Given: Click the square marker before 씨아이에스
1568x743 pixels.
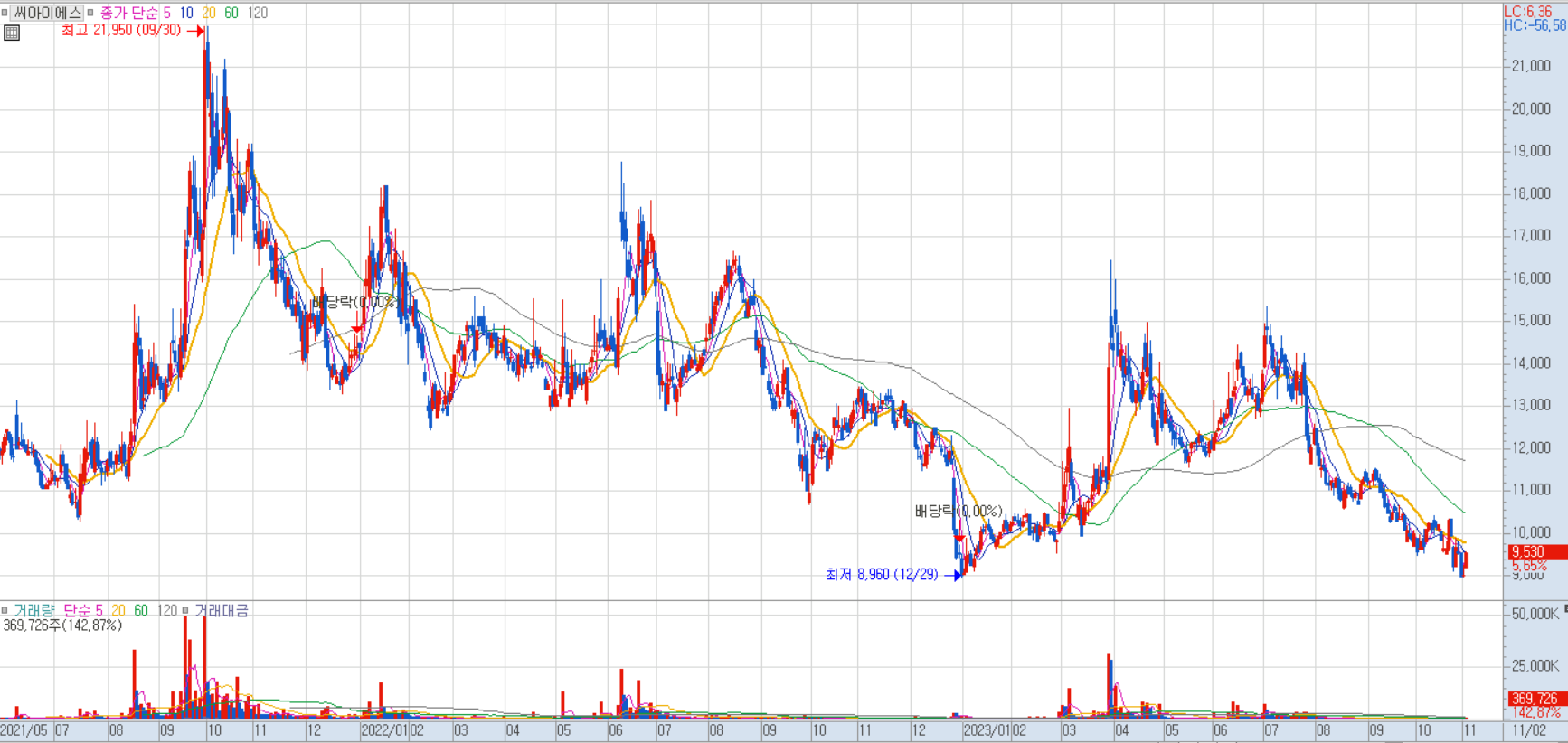Looking at the screenshot, I should pos(5,13).
